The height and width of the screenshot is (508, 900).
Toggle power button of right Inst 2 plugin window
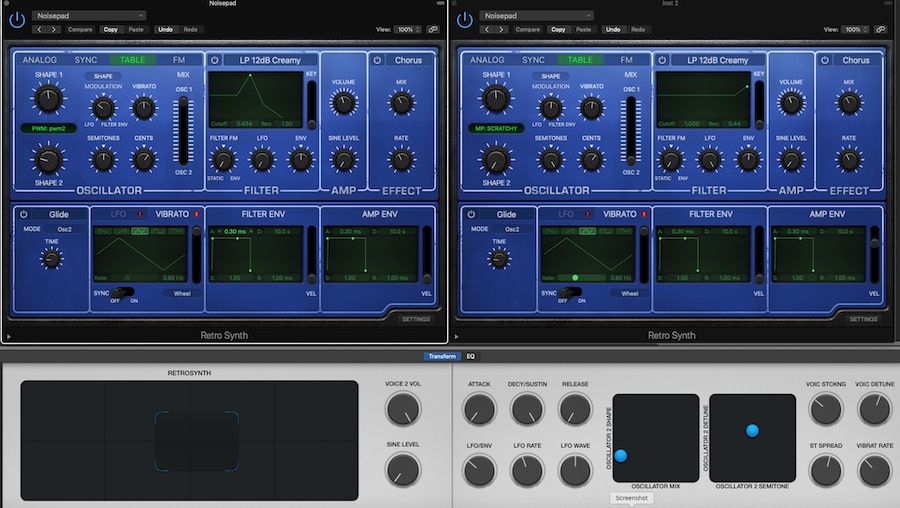(x=464, y=20)
